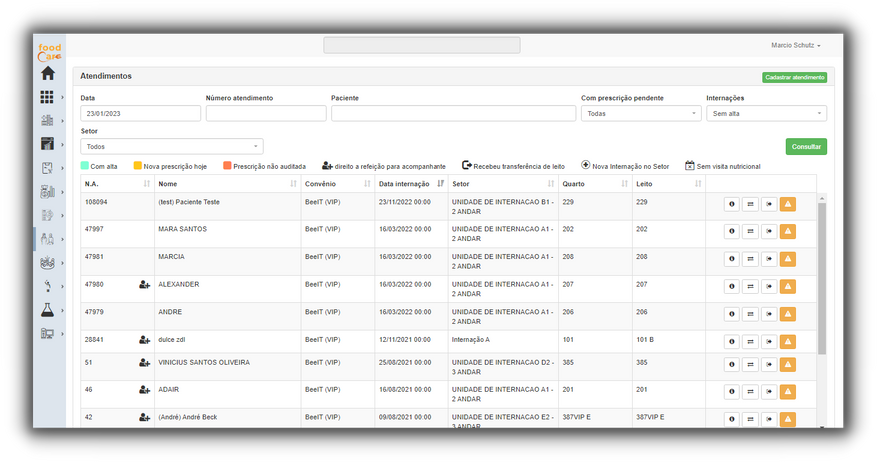Click transfer arrows icon for MARA SANTOS
Screen dimensions: 877x462
pyautogui.click(x=750, y=232)
